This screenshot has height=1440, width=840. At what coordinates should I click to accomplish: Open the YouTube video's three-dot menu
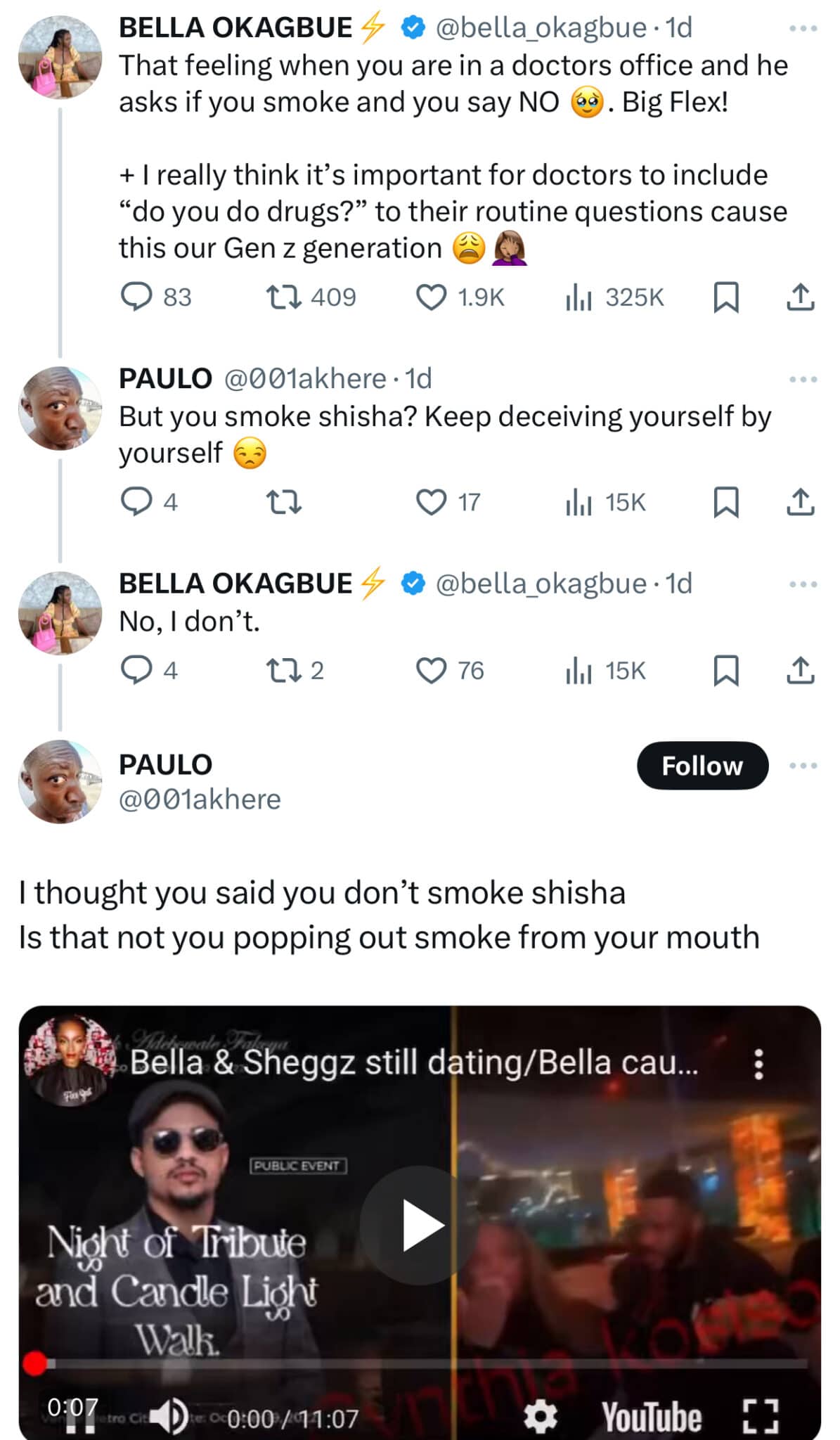tap(758, 1065)
